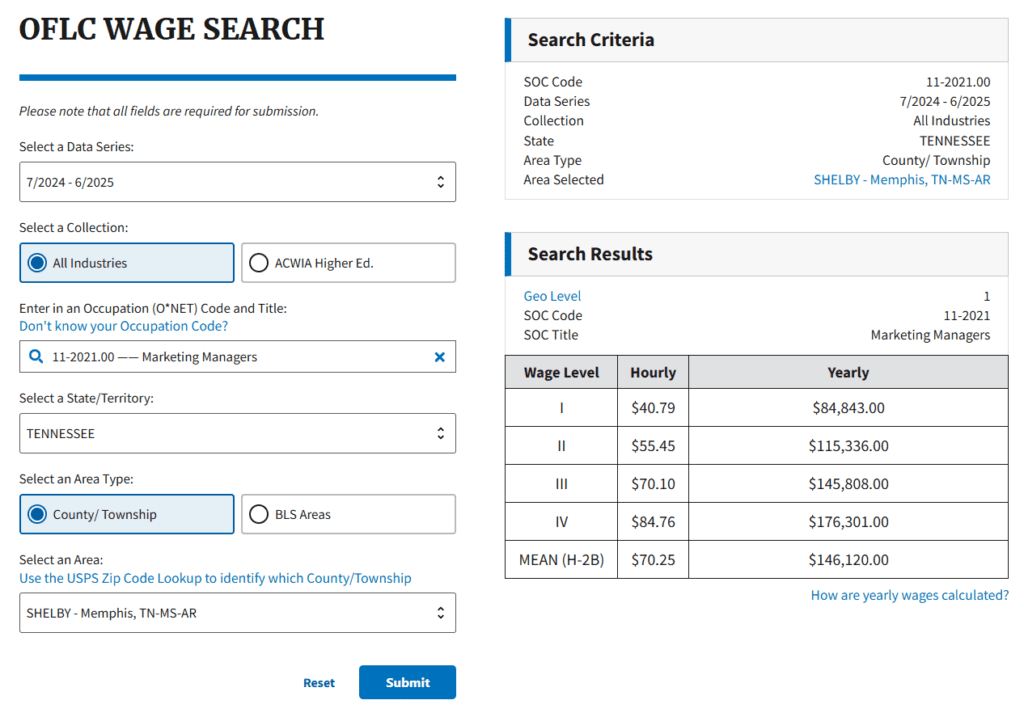The height and width of the screenshot is (717, 1024).
Task: Follow the SHELBY - Memphis, TN-MS-AR link
Action: [x=901, y=180]
